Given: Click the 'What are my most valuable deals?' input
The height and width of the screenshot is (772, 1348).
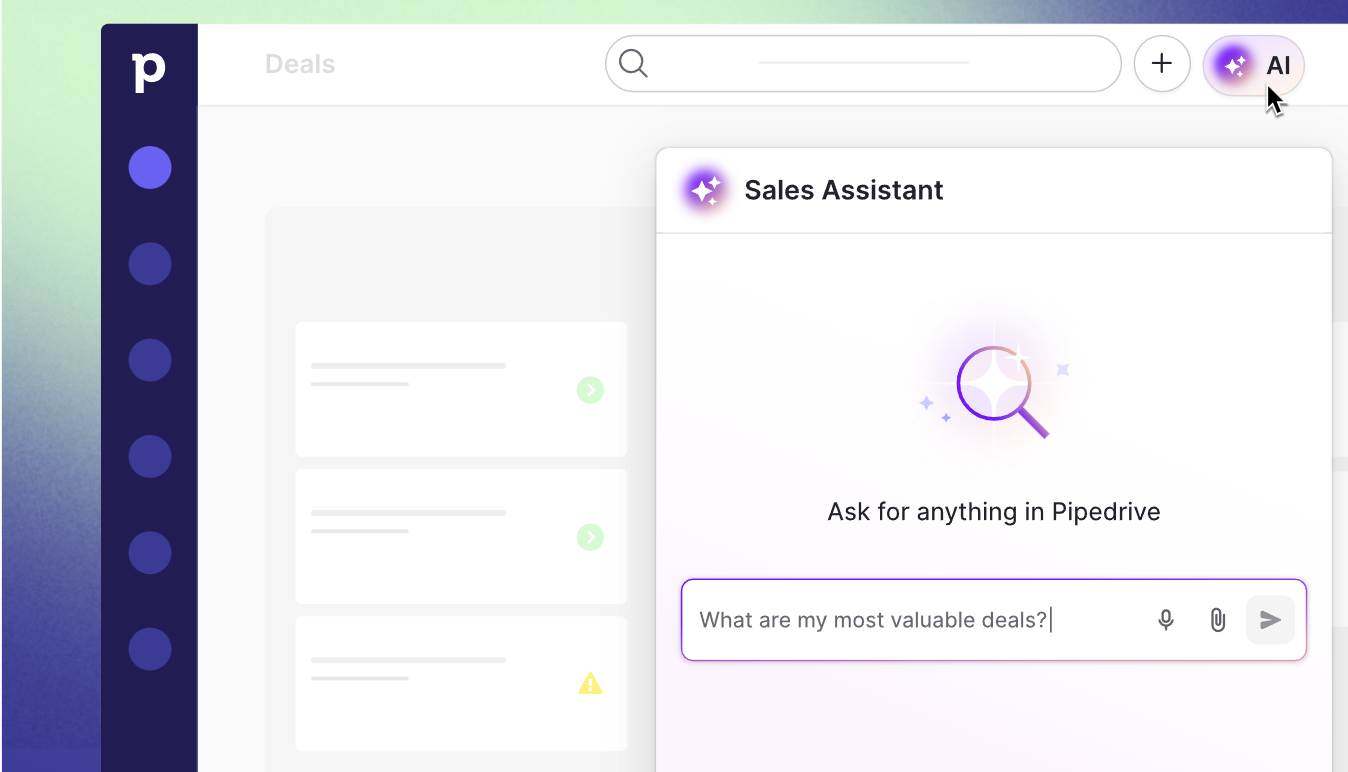Looking at the screenshot, I should (x=994, y=620).
